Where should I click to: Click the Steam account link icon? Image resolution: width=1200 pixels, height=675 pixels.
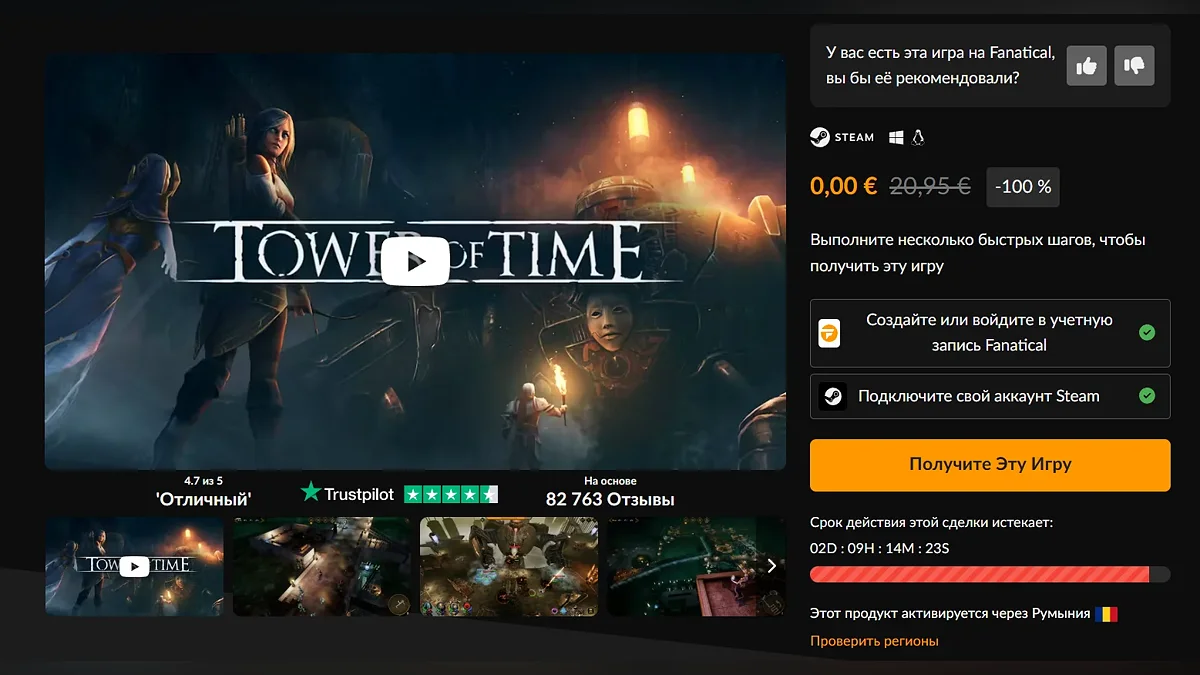point(832,396)
